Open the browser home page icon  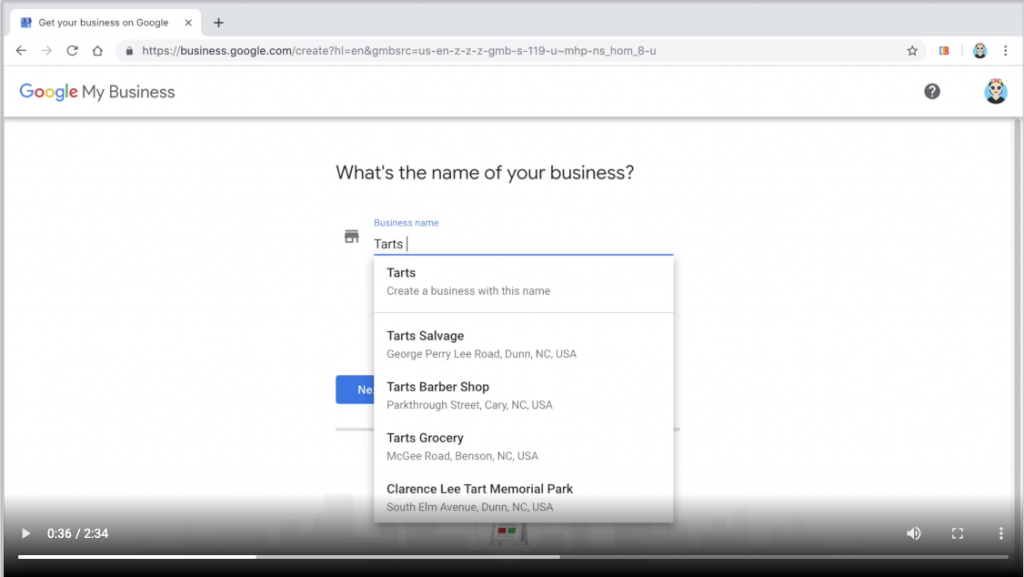click(97, 50)
